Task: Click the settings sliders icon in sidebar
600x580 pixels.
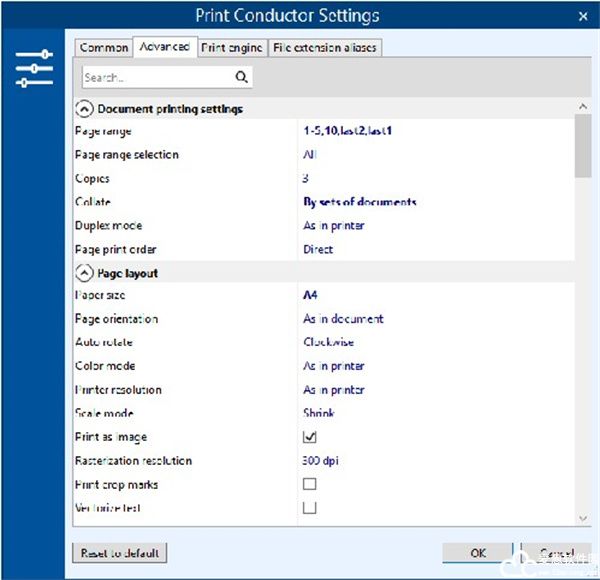Action: point(34,68)
